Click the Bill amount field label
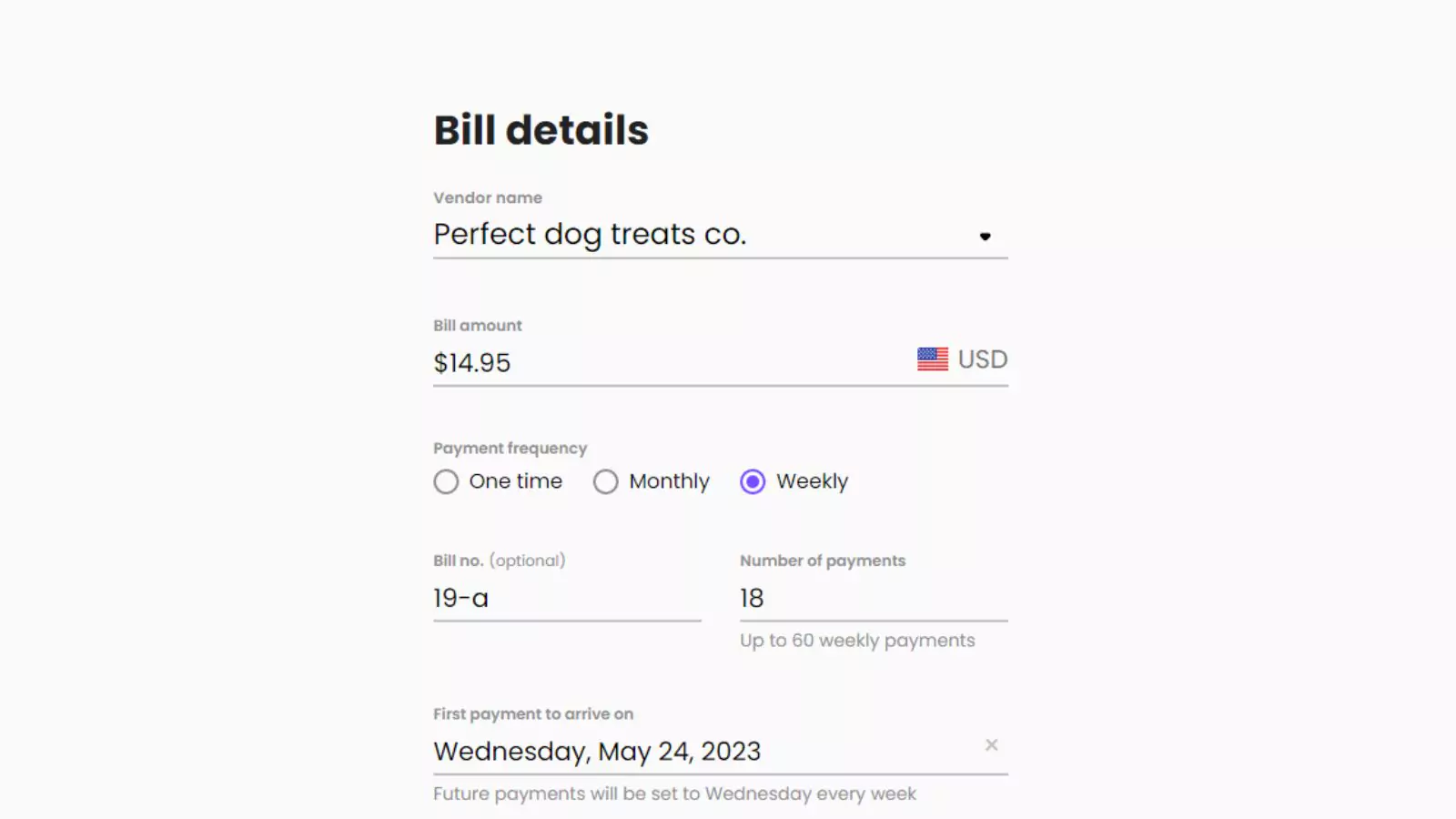The width and height of the screenshot is (1456, 819). [x=478, y=325]
